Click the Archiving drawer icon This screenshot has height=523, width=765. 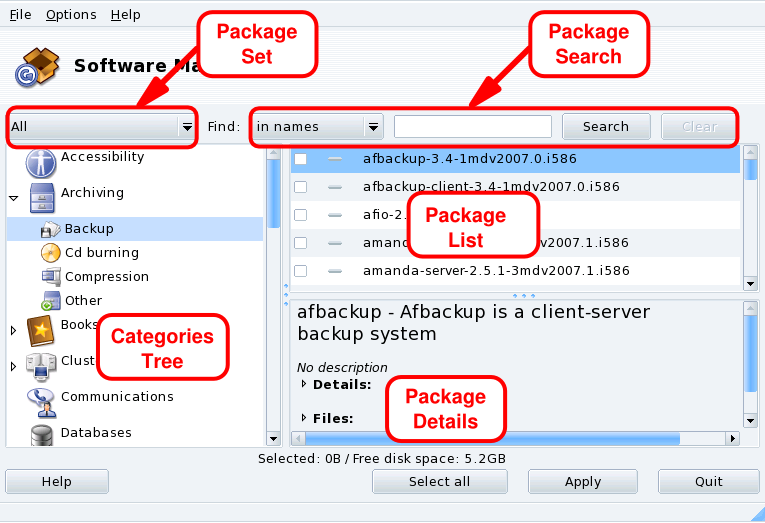42,197
